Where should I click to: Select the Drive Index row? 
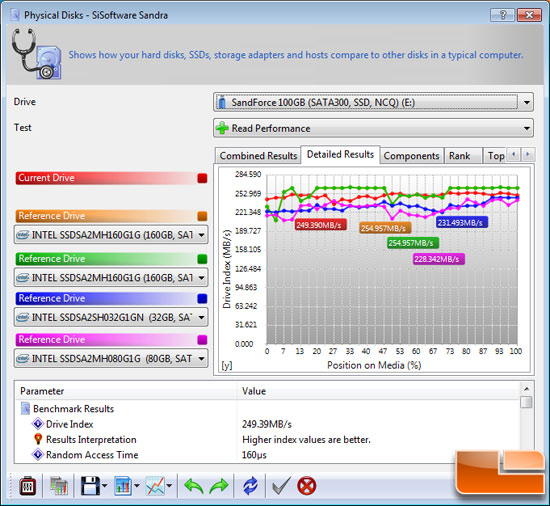pyautogui.click(x=268, y=424)
